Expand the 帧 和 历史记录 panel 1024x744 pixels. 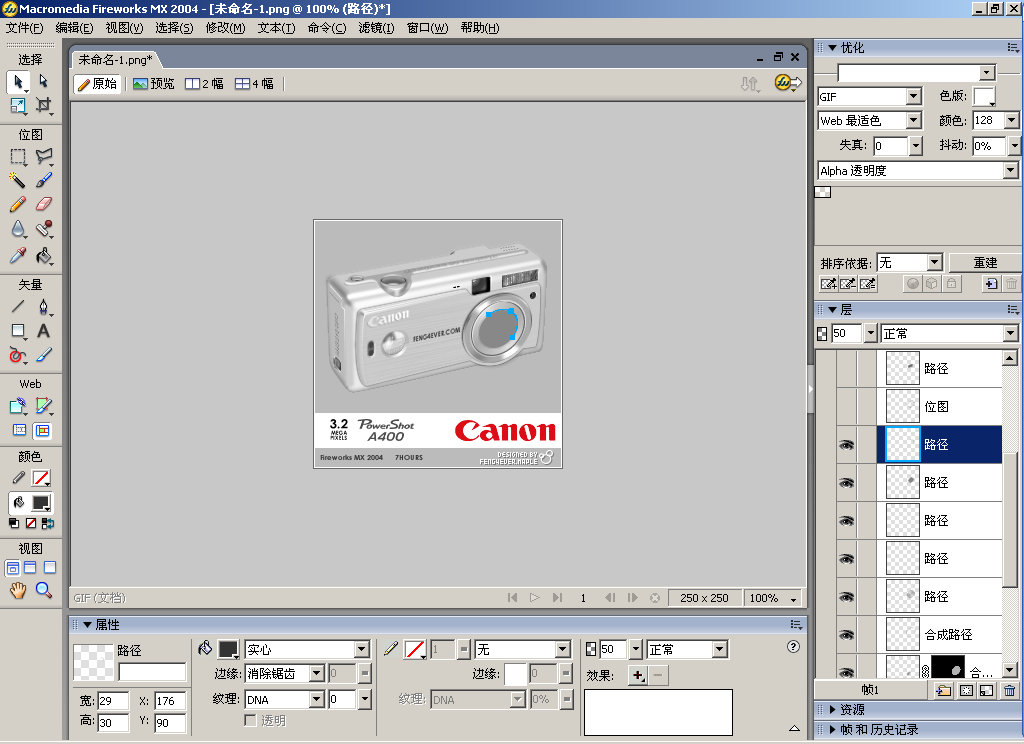(x=833, y=730)
